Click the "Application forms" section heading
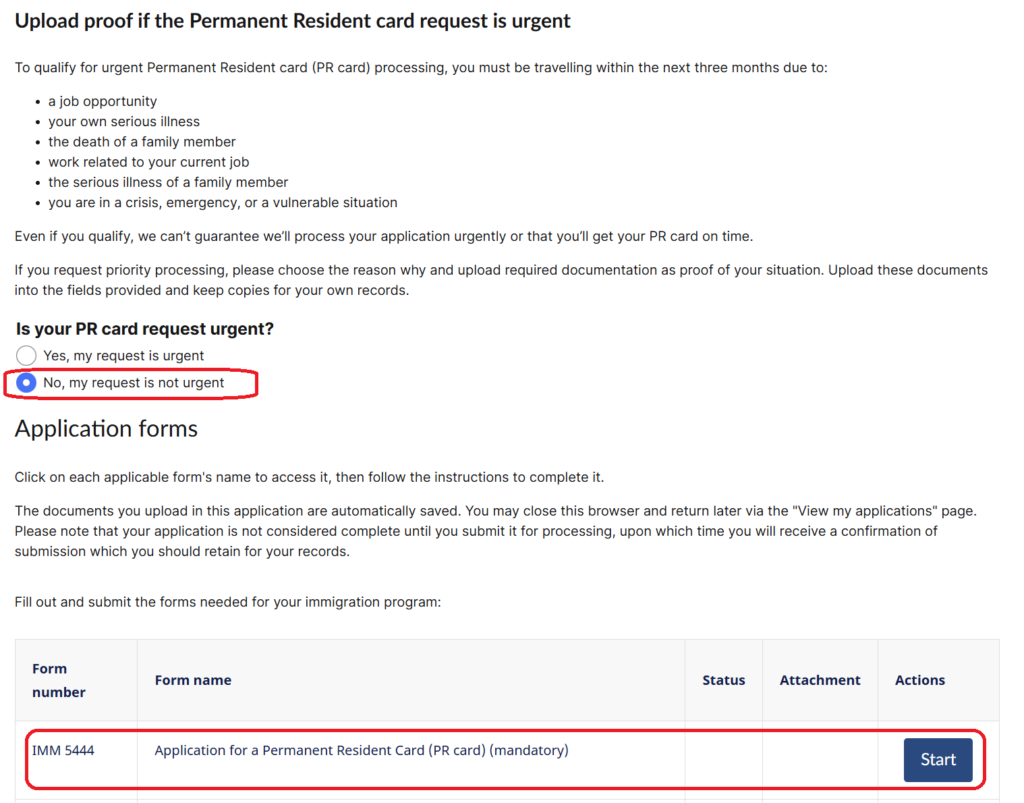 (106, 429)
